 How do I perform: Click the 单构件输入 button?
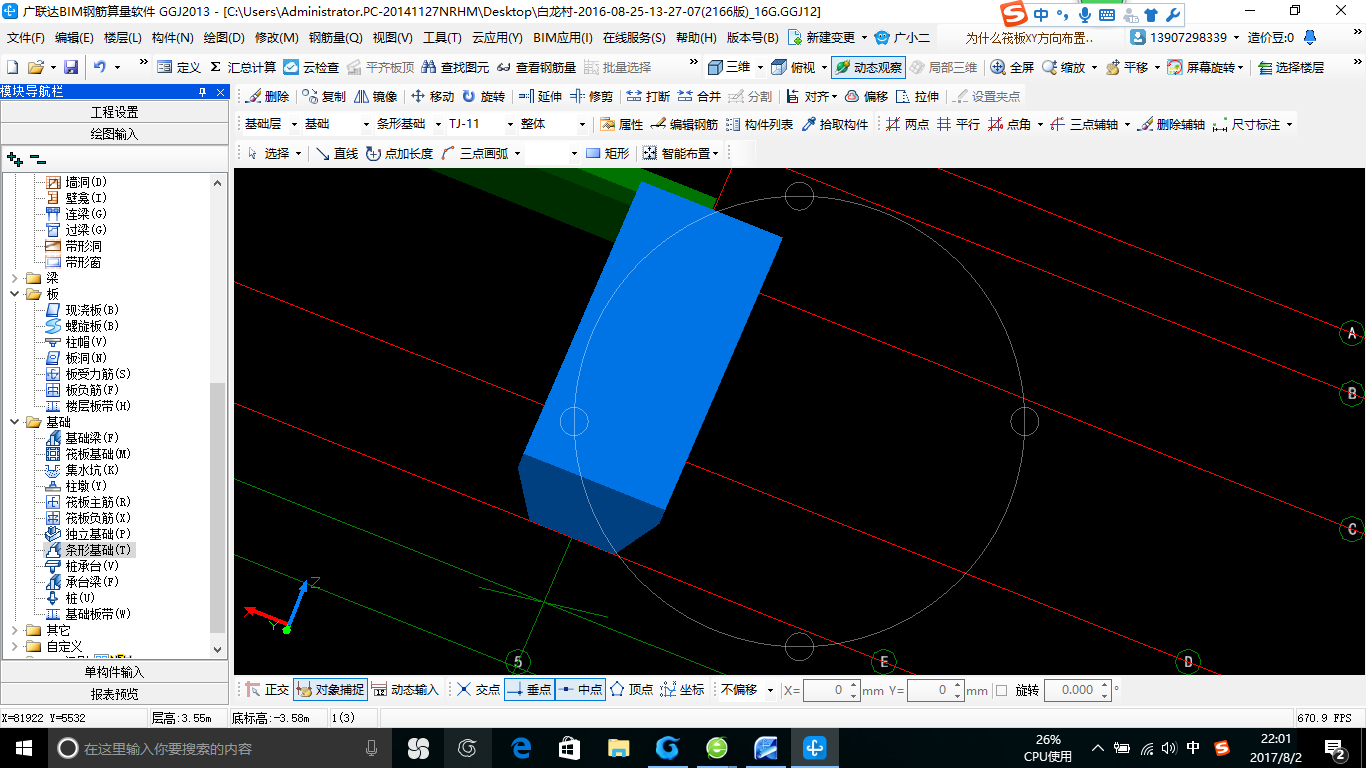point(114,672)
